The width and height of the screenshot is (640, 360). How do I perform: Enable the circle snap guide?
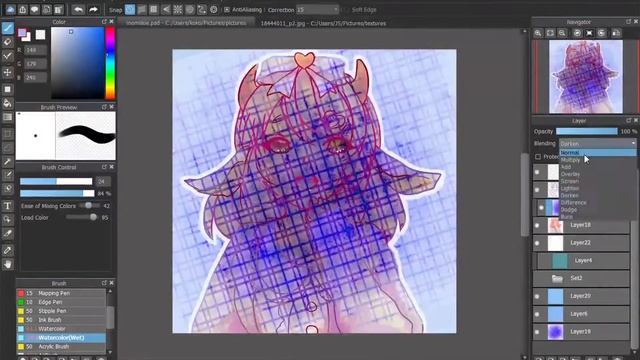click(x=190, y=9)
